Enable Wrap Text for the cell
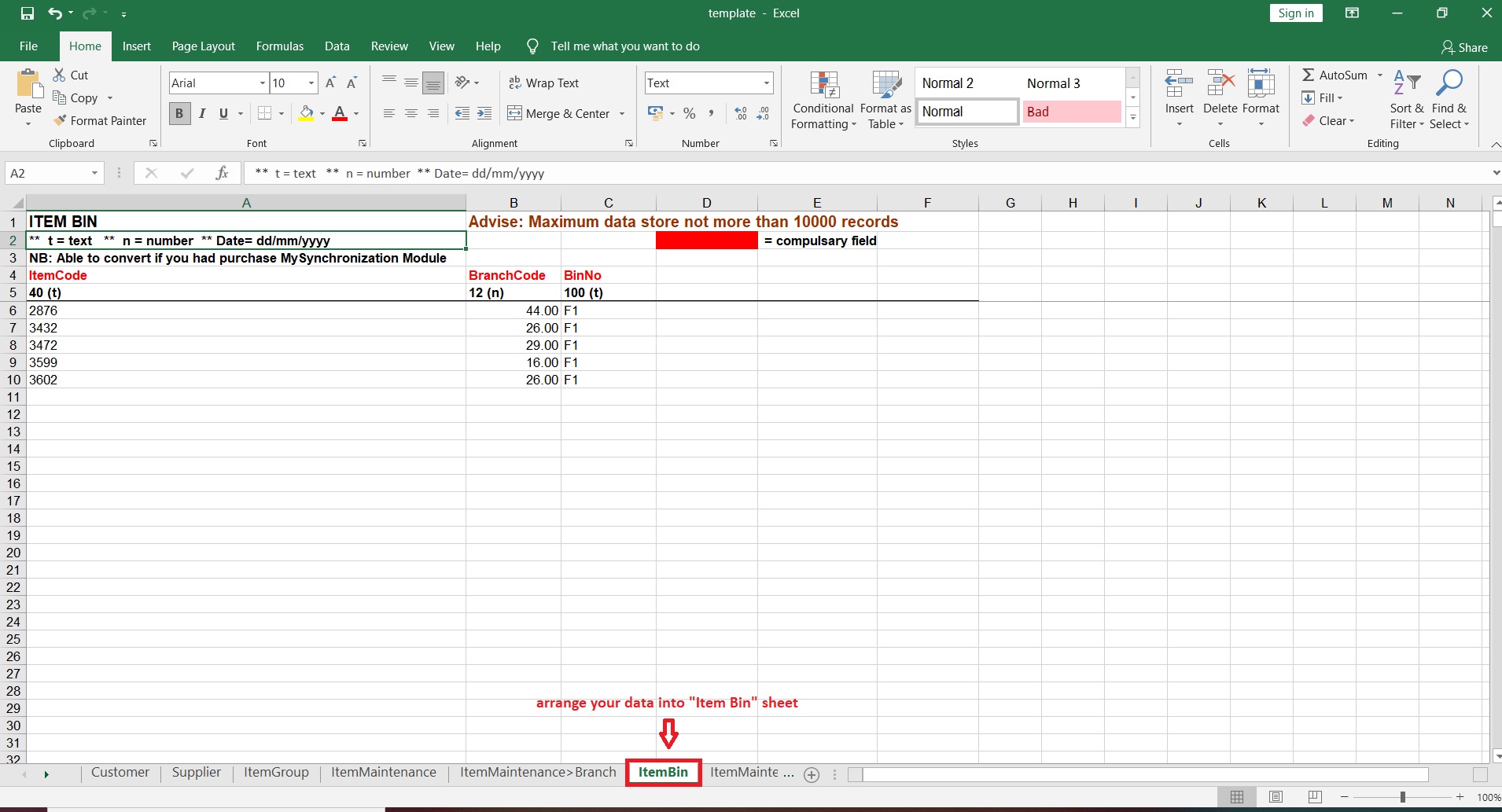Screen dimensions: 1502x812 pos(543,83)
